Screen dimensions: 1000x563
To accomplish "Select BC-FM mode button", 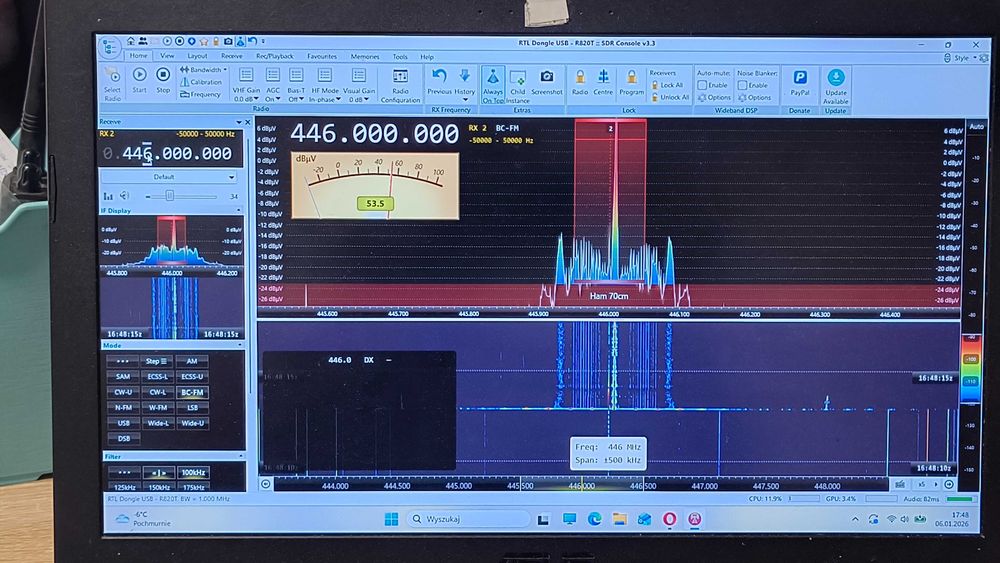I will (x=192, y=392).
